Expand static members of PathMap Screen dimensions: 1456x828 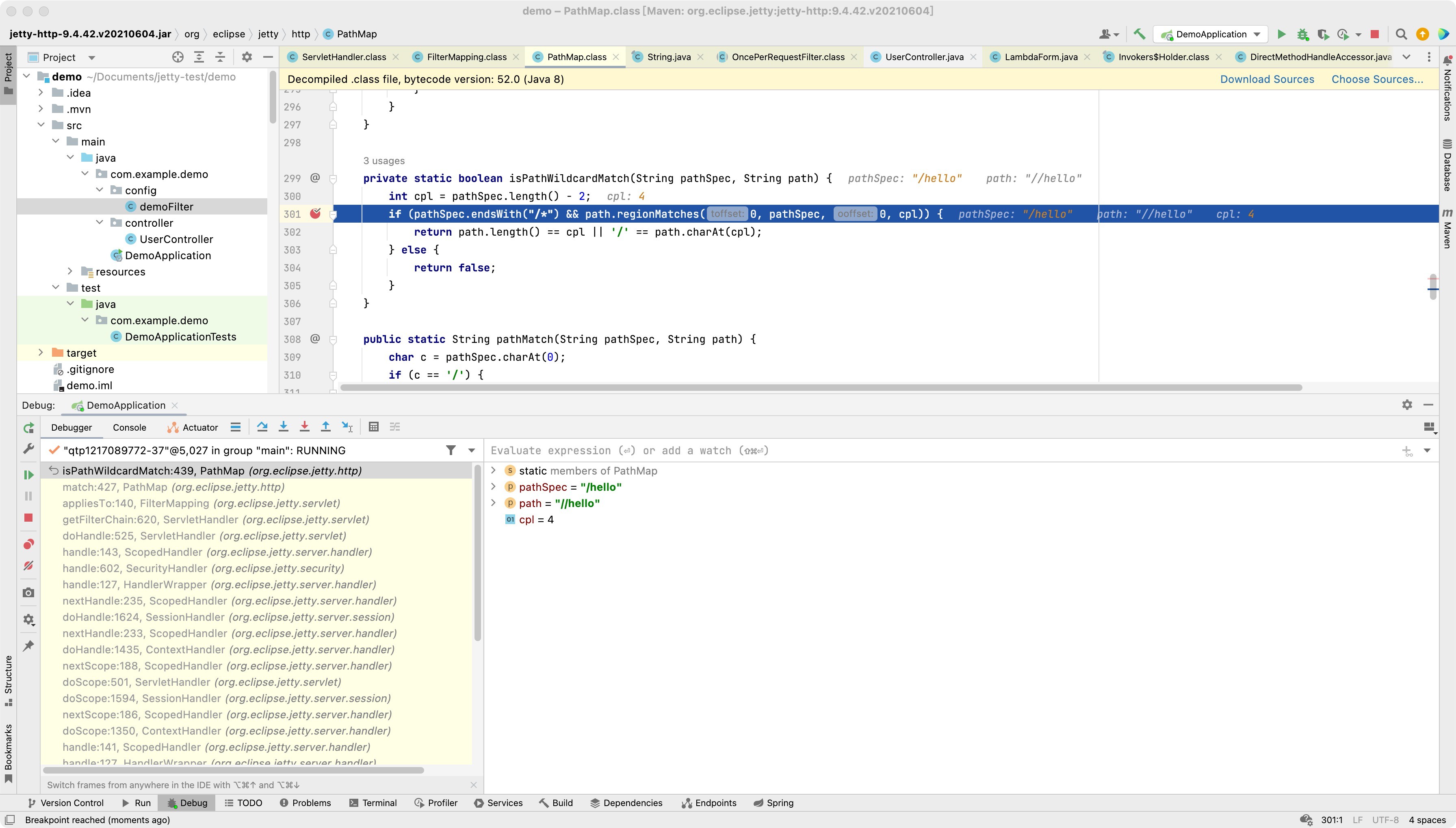(x=494, y=470)
